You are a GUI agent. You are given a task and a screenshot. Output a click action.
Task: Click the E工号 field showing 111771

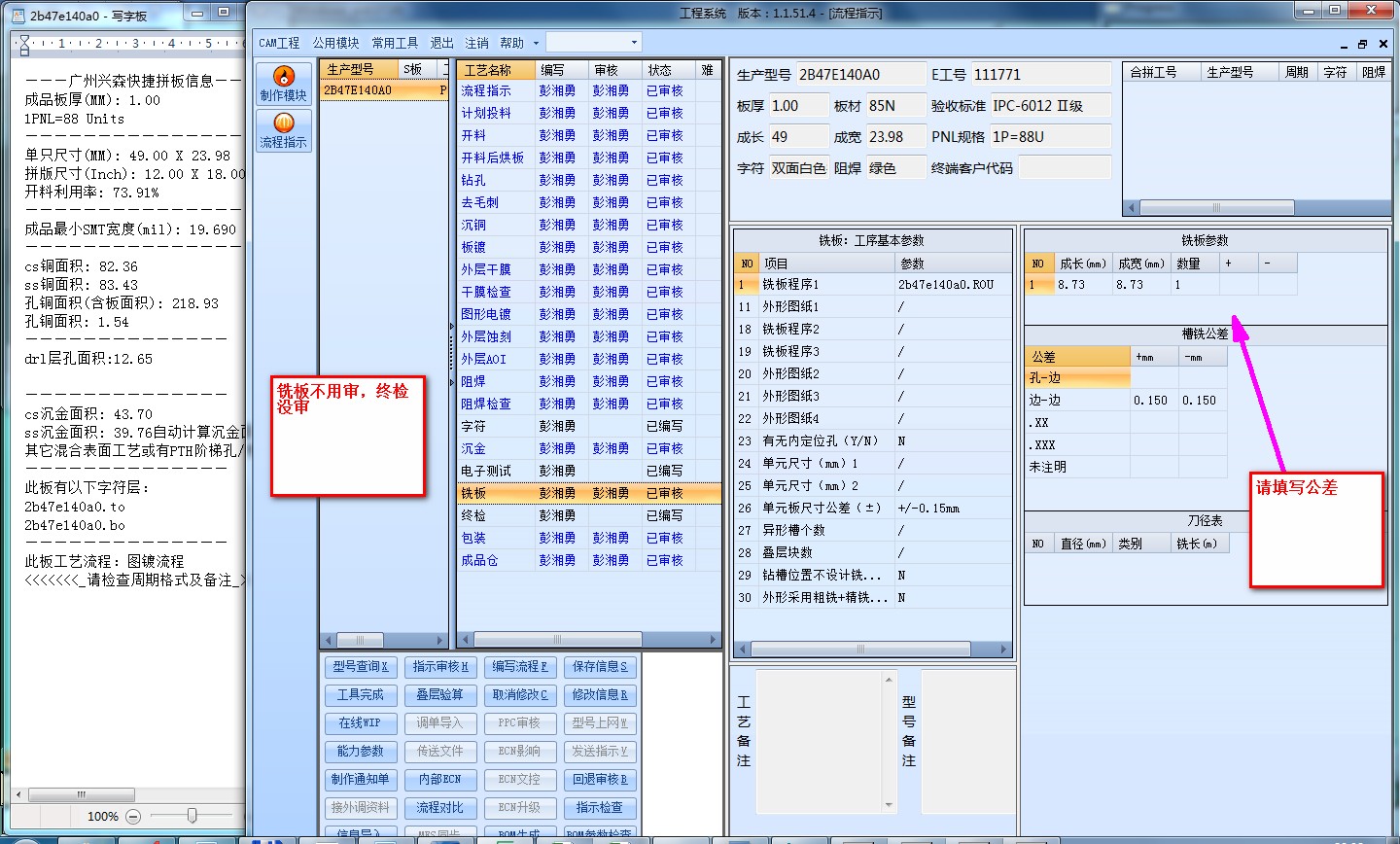(x=1040, y=74)
